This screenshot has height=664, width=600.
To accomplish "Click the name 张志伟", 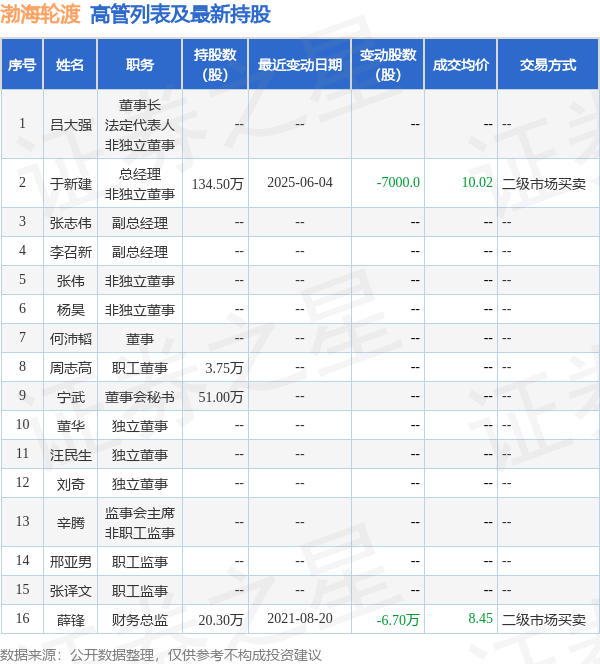I will (x=71, y=223).
